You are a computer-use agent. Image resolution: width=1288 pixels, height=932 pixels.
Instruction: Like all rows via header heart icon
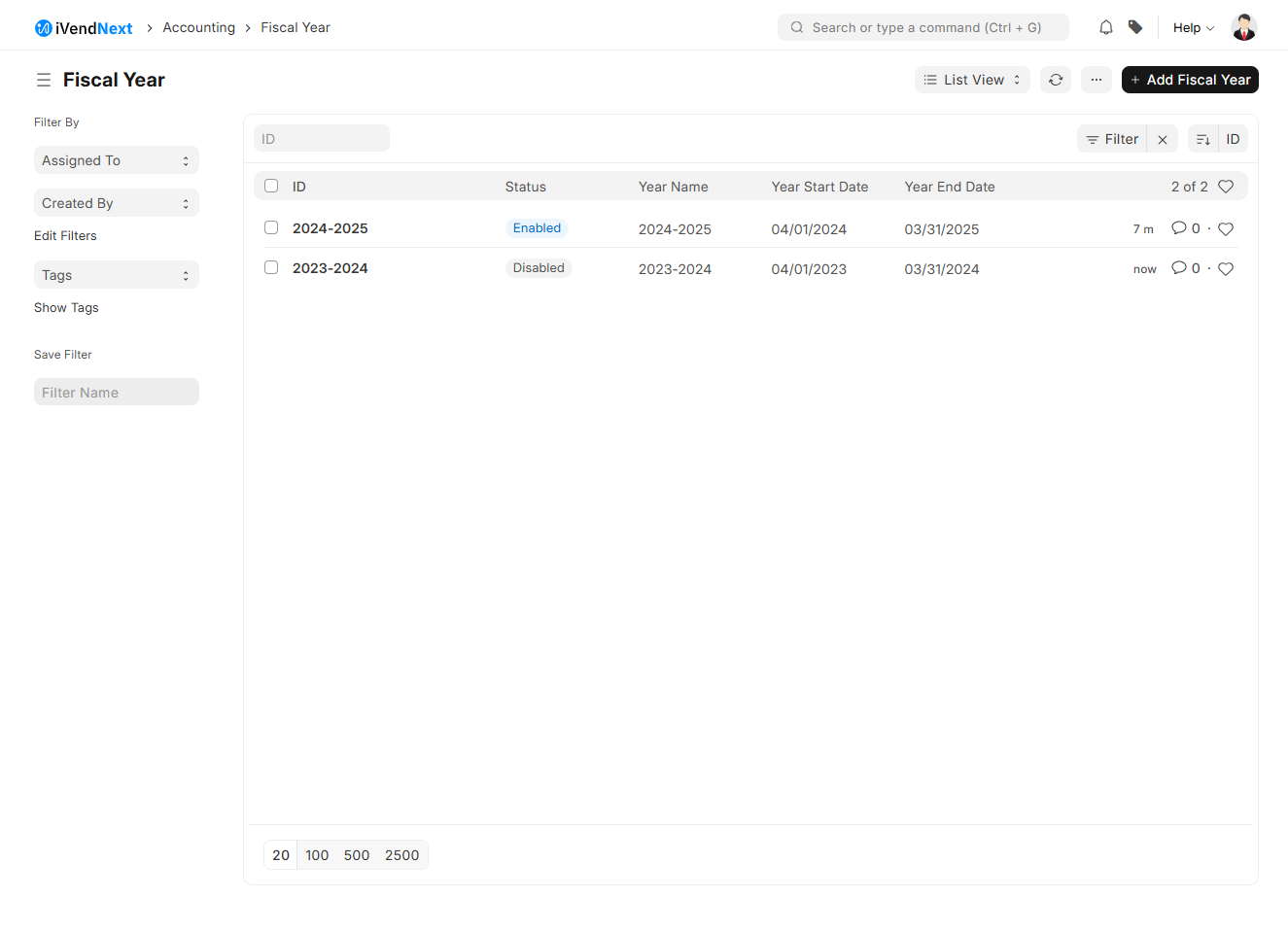click(x=1226, y=187)
